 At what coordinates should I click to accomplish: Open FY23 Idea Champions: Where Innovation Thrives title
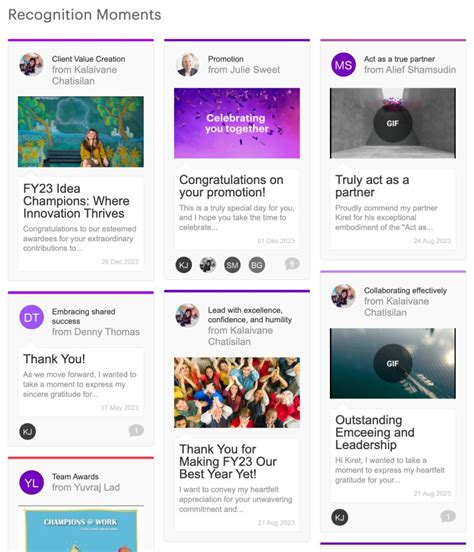76,201
